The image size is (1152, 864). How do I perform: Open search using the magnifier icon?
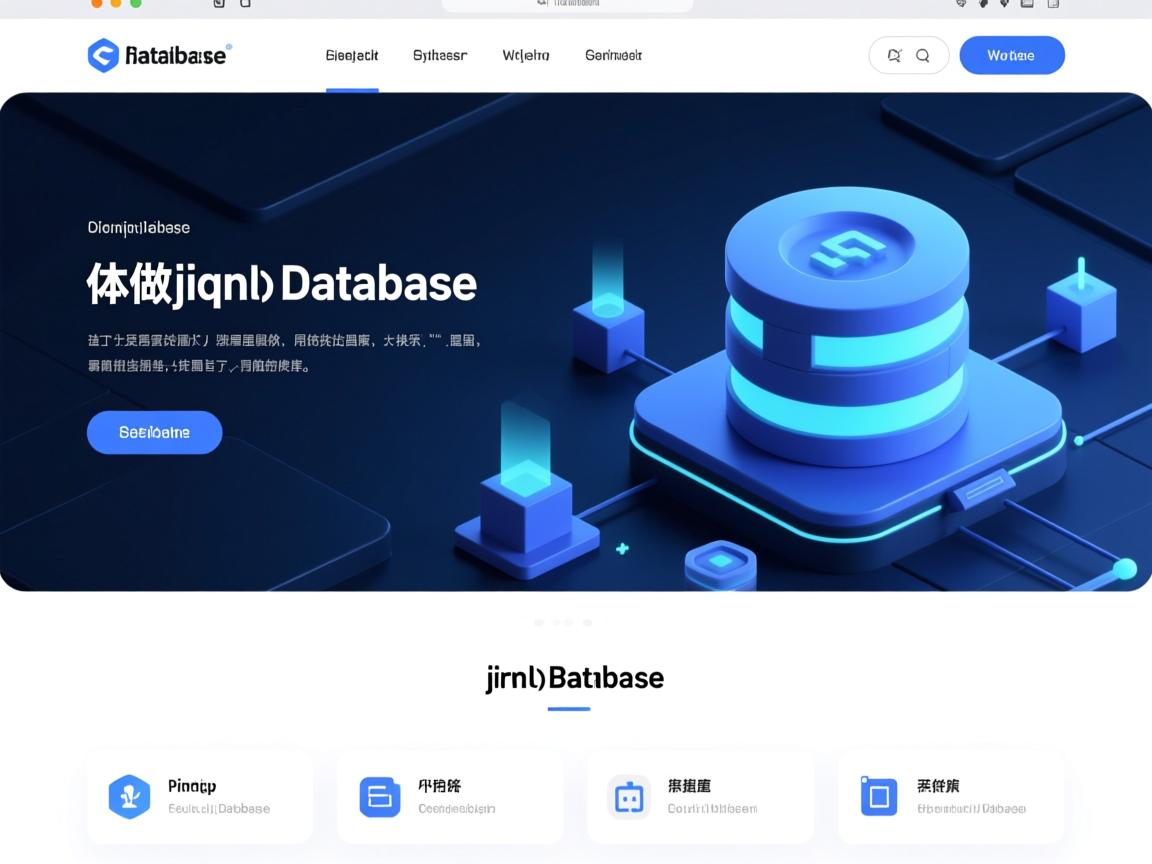923,55
